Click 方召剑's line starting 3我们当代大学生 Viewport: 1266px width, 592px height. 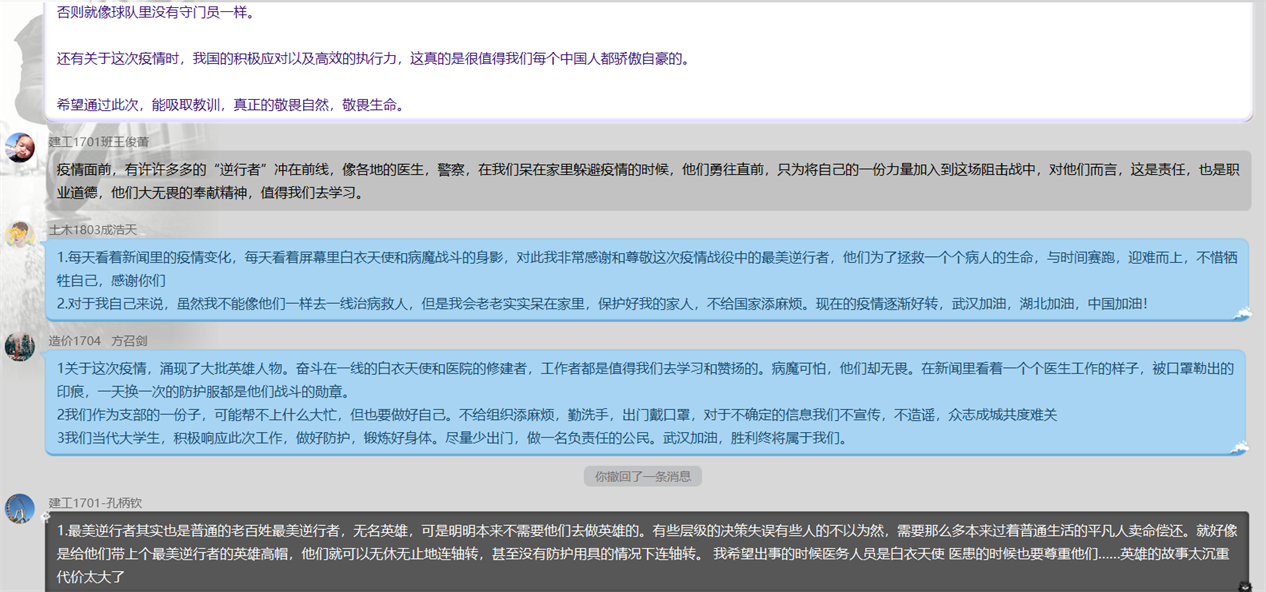click(452, 437)
